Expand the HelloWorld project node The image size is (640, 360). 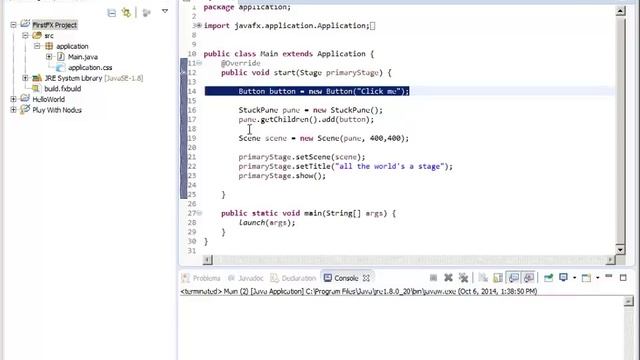click(13, 99)
